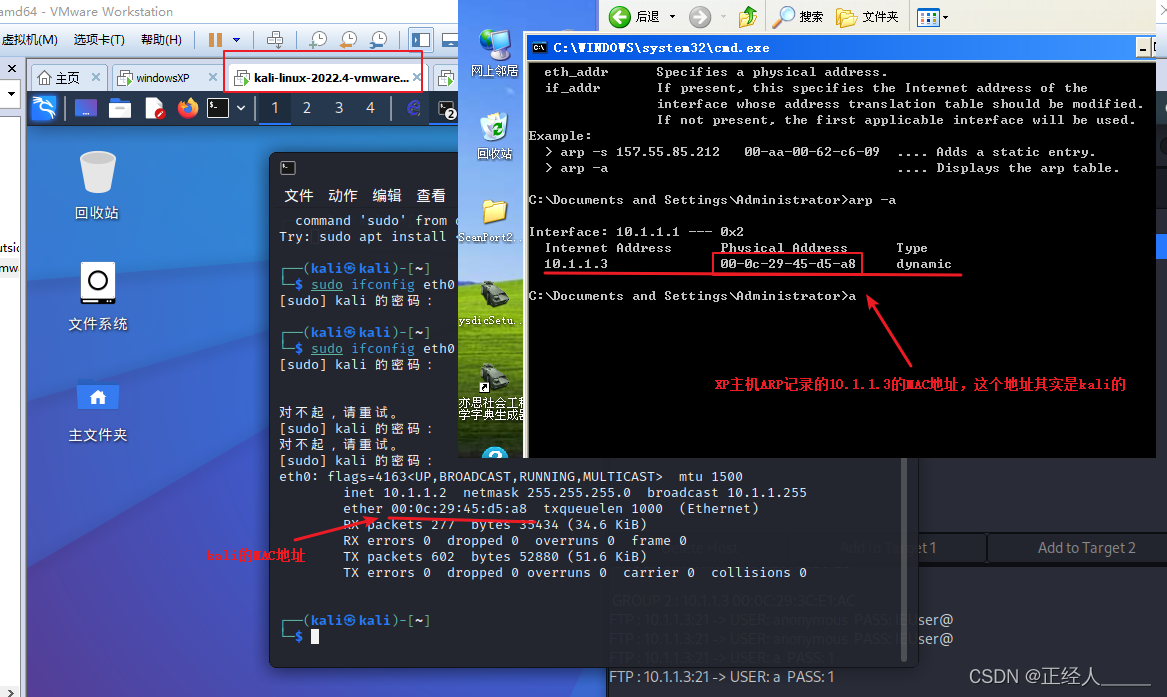This screenshot has height=697, width=1167.
Task: Click the Kali terminal command prompt cursor
Action: 315,637
